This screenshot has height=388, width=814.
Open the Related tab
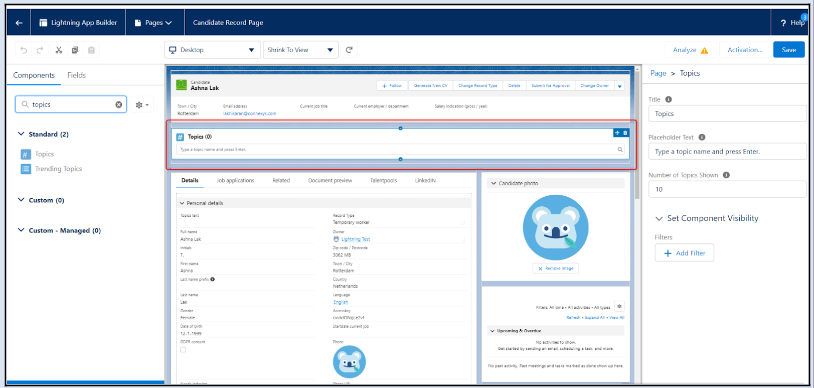point(281,180)
